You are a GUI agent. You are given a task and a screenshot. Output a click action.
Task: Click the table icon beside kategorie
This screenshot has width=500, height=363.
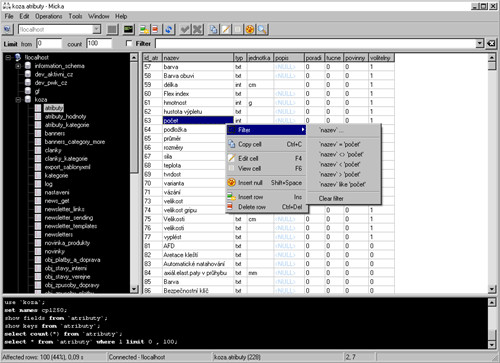[x=38, y=175]
